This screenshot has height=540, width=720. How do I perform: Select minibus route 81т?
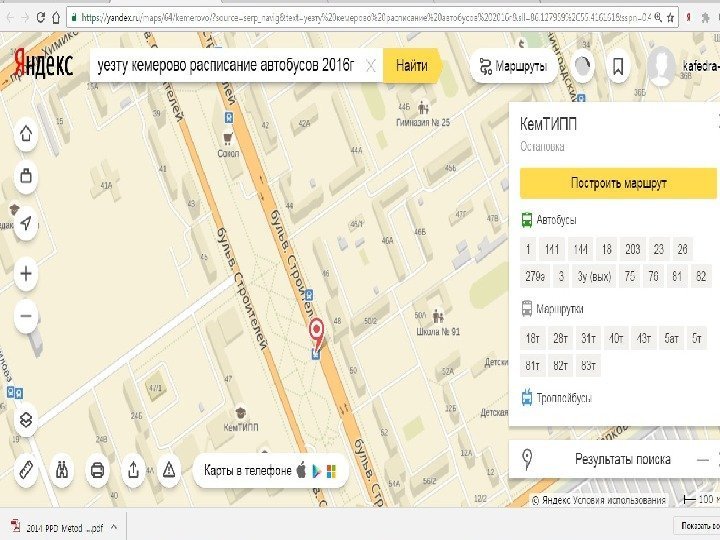(x=533, y=366)
